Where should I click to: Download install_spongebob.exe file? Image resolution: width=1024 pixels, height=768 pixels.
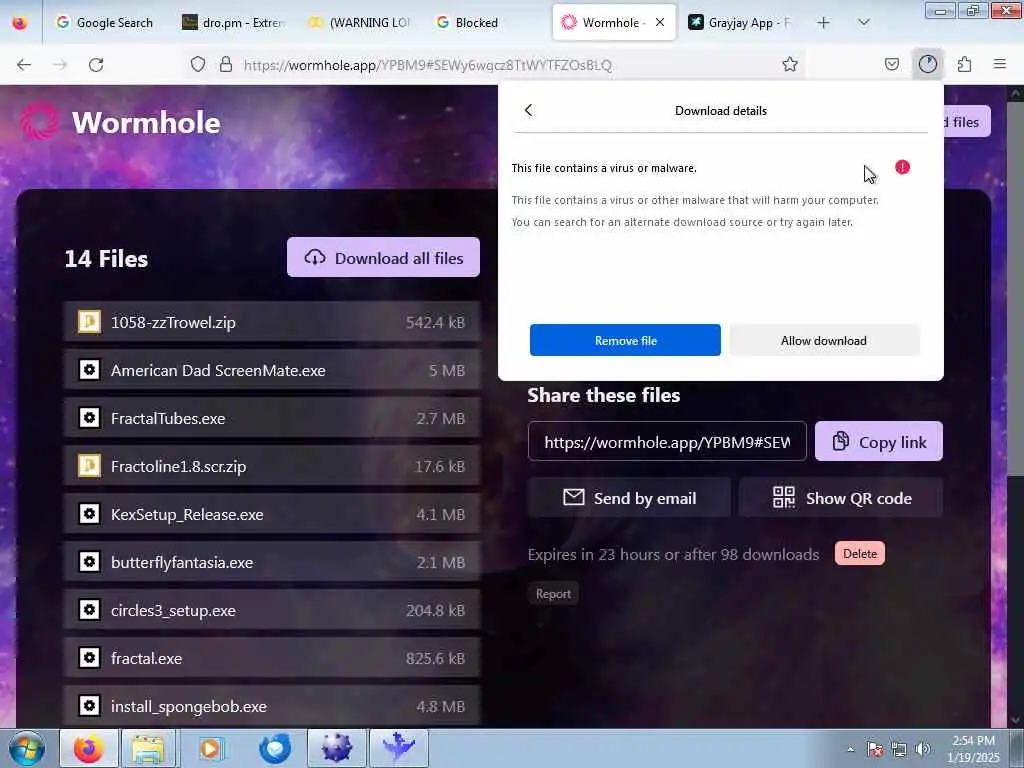click(x=272, y=706)
